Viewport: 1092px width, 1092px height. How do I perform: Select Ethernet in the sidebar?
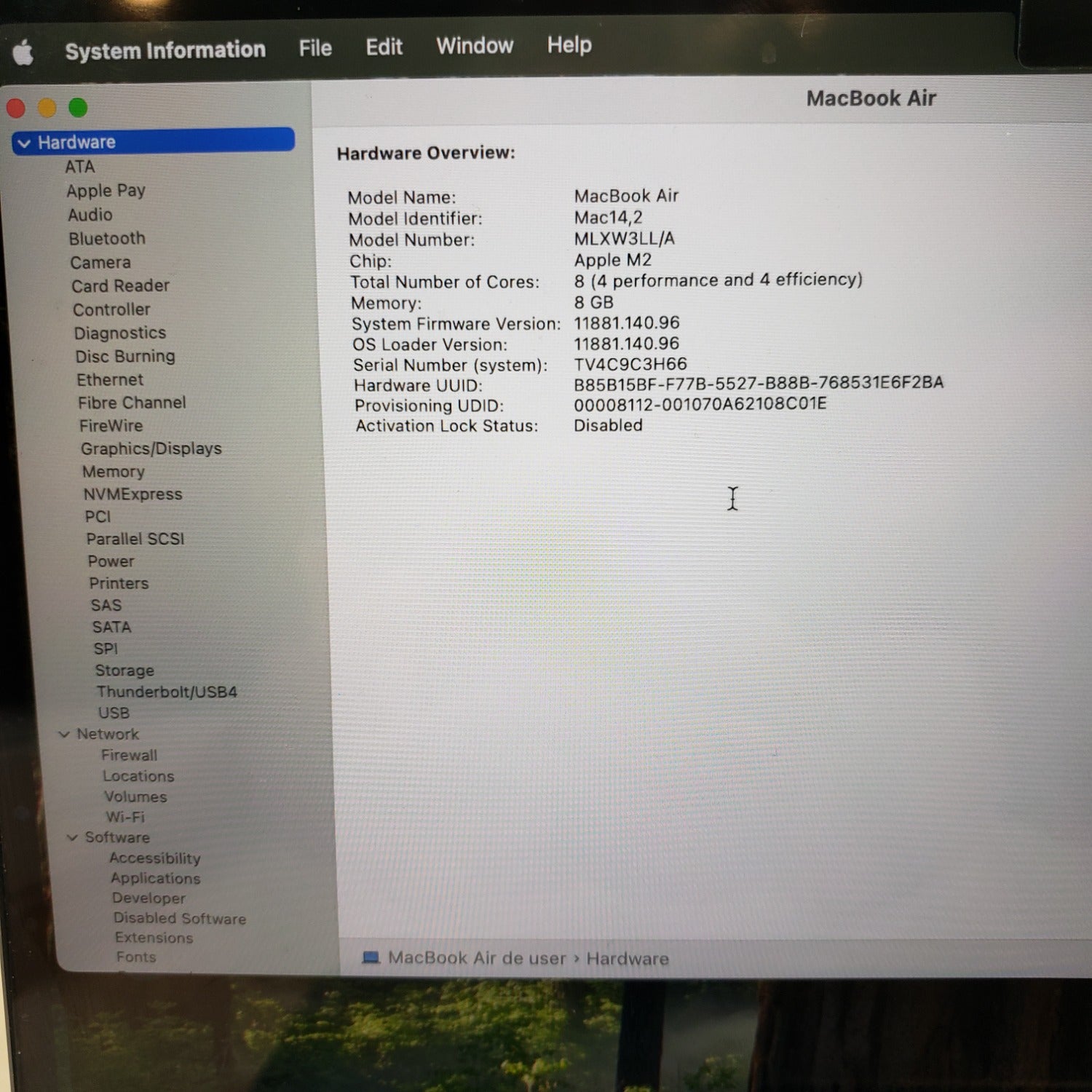[x=110, y=380]
